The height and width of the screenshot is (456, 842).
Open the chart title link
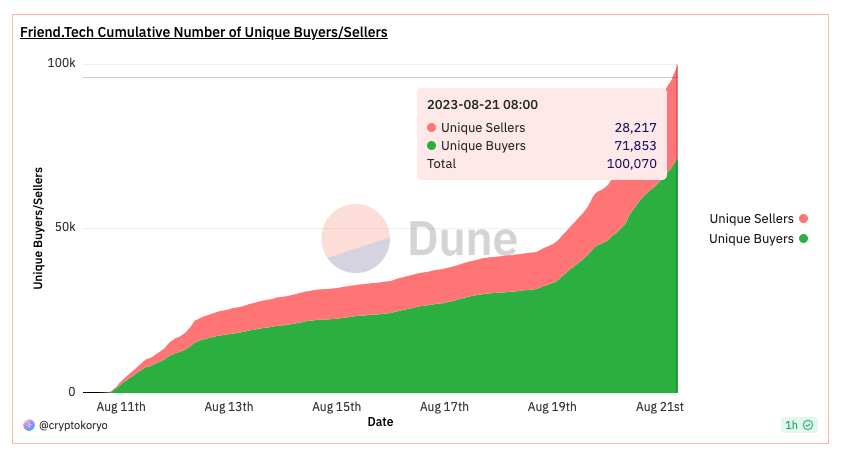click(x=204, y=32)
